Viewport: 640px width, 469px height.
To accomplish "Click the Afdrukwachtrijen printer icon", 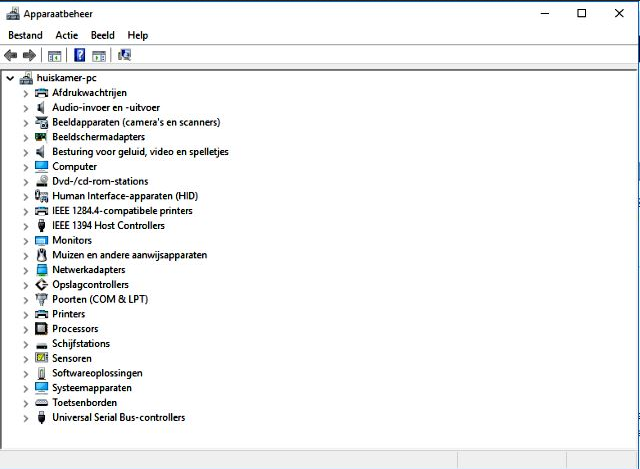I will [41, 93].
